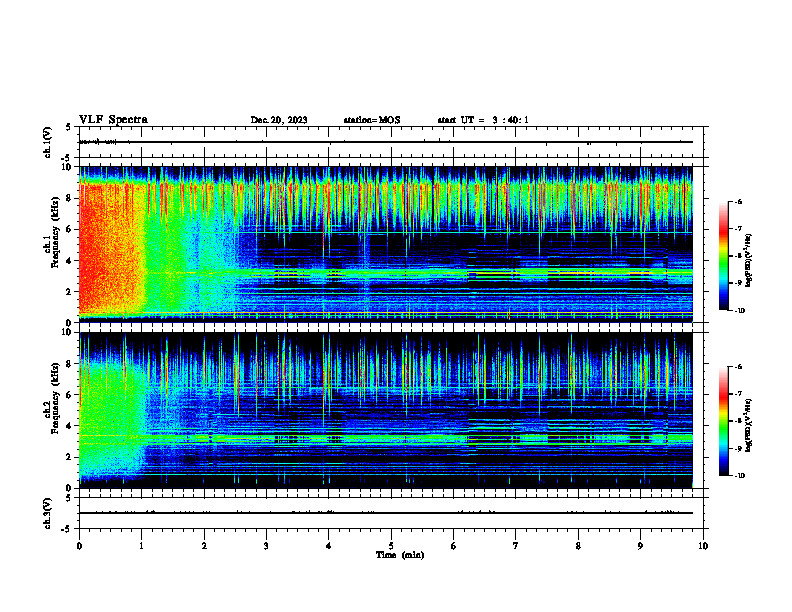
Task: Click time axis tick label "5"
Action: (x=391, y=546)
